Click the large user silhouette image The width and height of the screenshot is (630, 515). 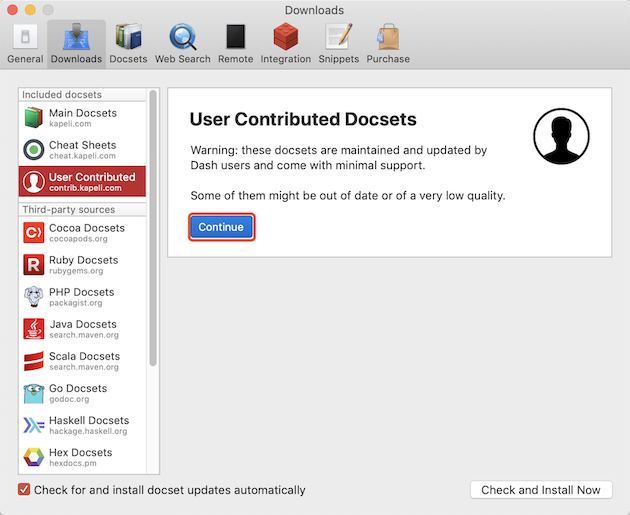click(x=561, y=136)
